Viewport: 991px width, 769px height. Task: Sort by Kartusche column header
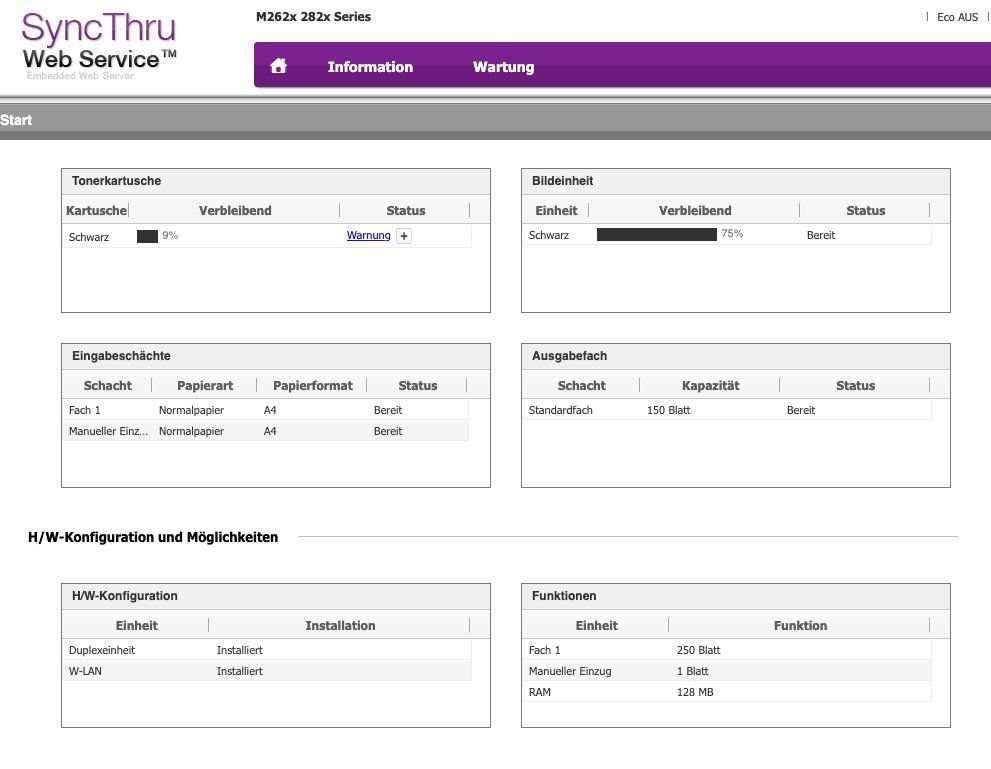pos(96,210)
